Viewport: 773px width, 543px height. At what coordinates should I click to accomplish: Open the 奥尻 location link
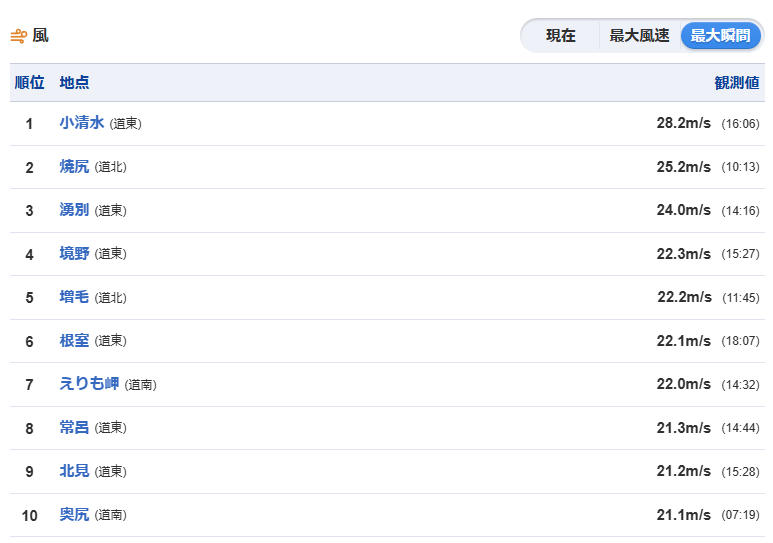click(x=74, y=514)
